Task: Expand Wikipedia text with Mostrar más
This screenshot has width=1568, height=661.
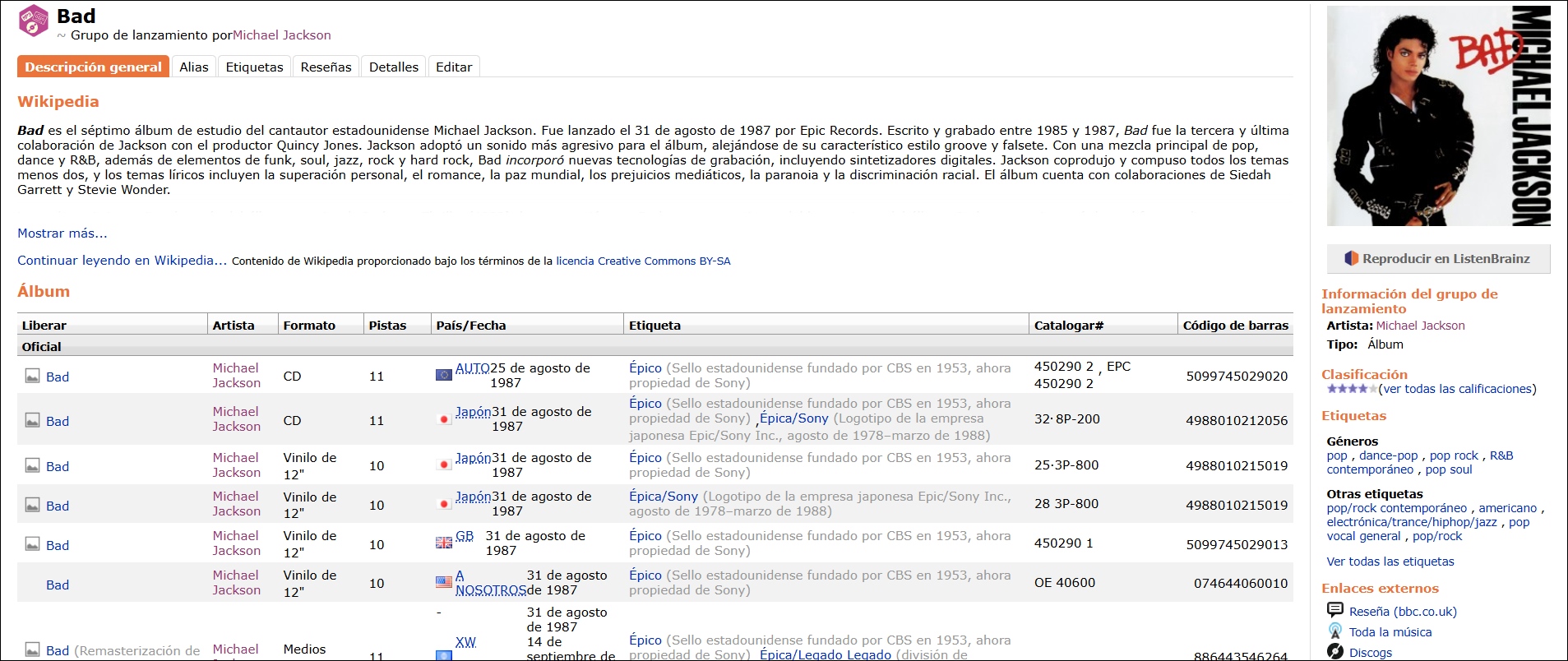Action: pos(62,233)
